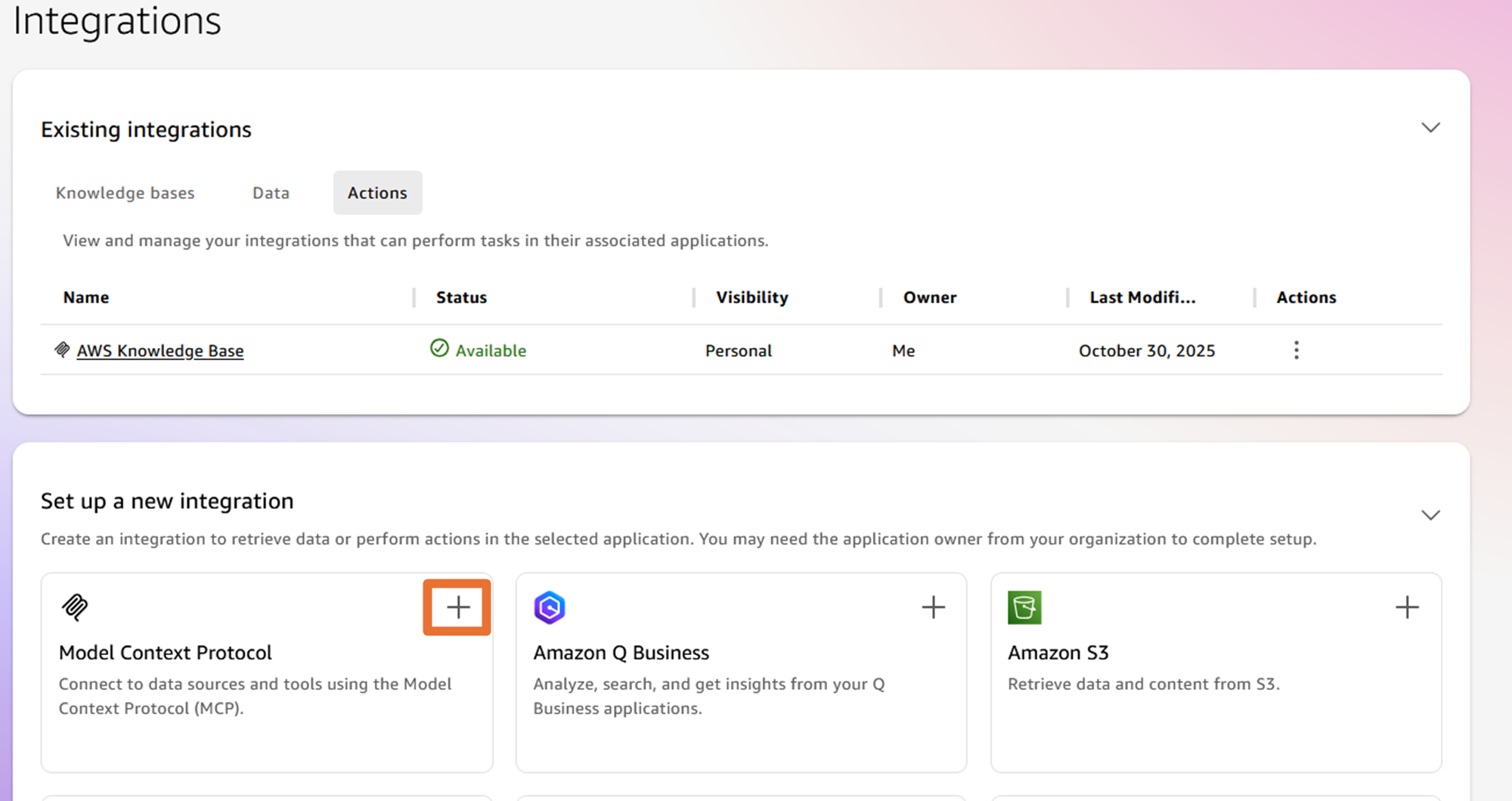Click the October 30, 2025 date cell
1512x801 pixels.
(x=1147, y=351)
